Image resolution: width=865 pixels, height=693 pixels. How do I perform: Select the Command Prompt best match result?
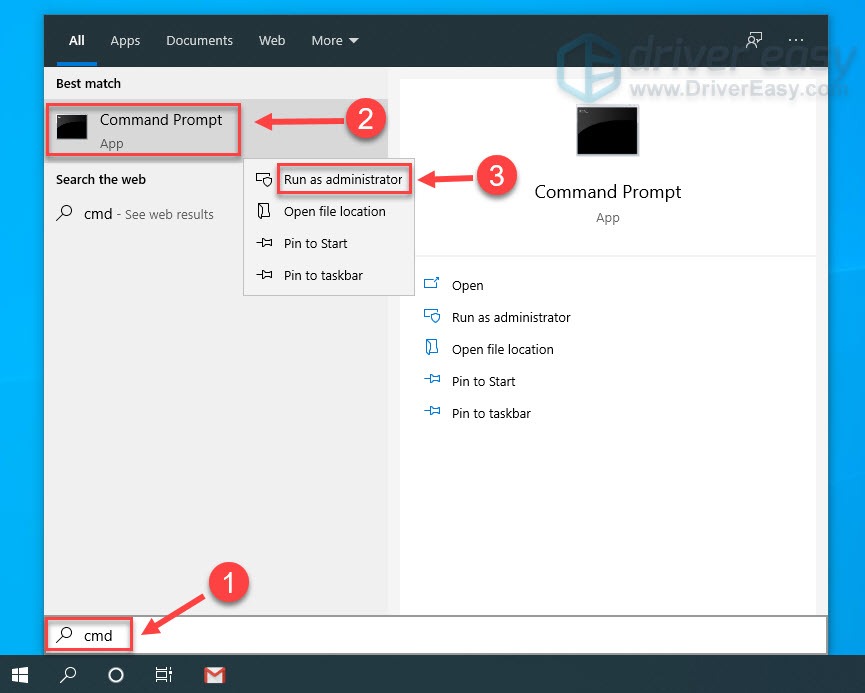(216, 129)
